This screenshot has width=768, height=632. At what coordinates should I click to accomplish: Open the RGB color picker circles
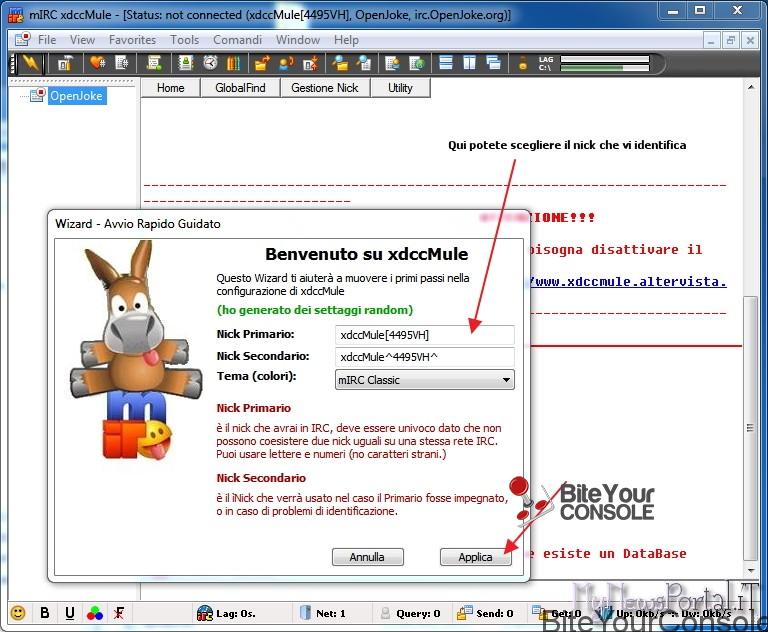tap(95, 613)
